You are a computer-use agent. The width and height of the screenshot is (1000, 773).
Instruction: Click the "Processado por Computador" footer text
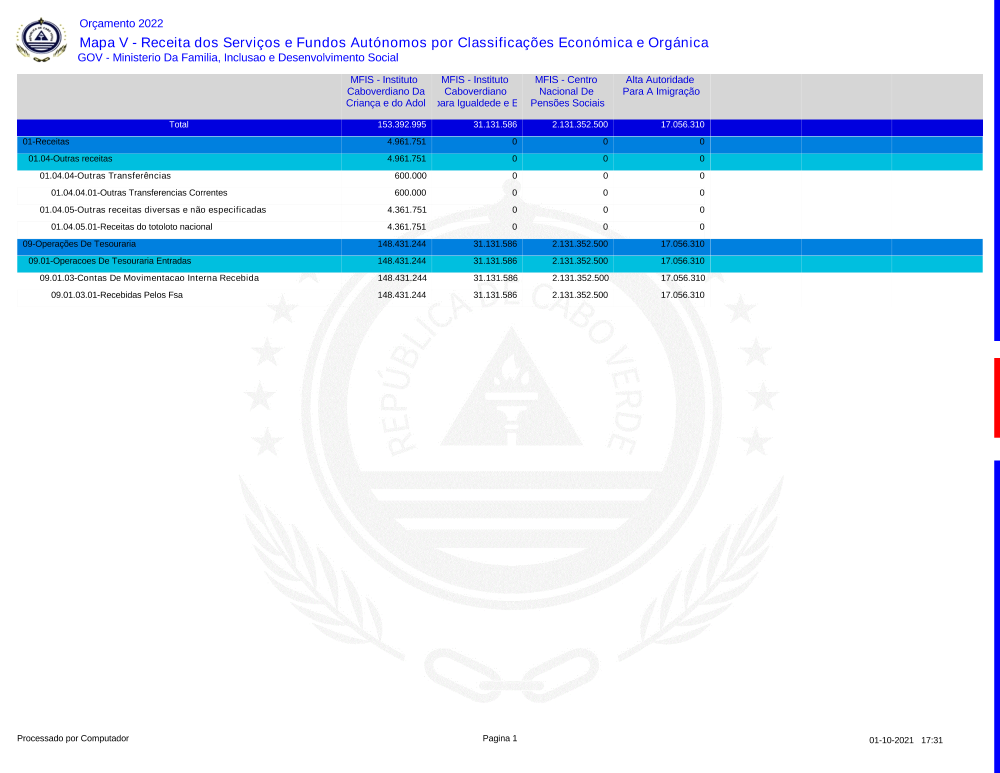(x=73, y=739)
